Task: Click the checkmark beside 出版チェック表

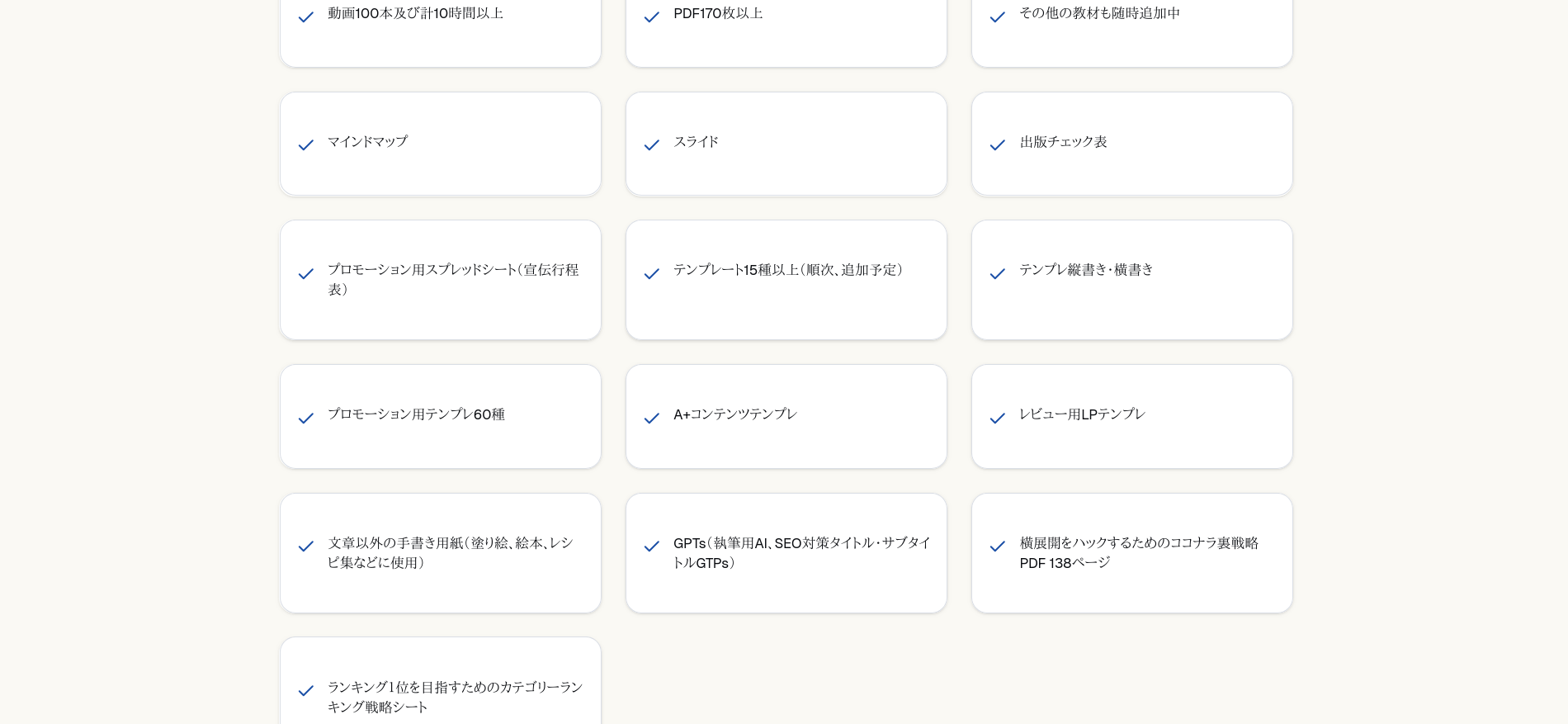Action: point(997,145)
